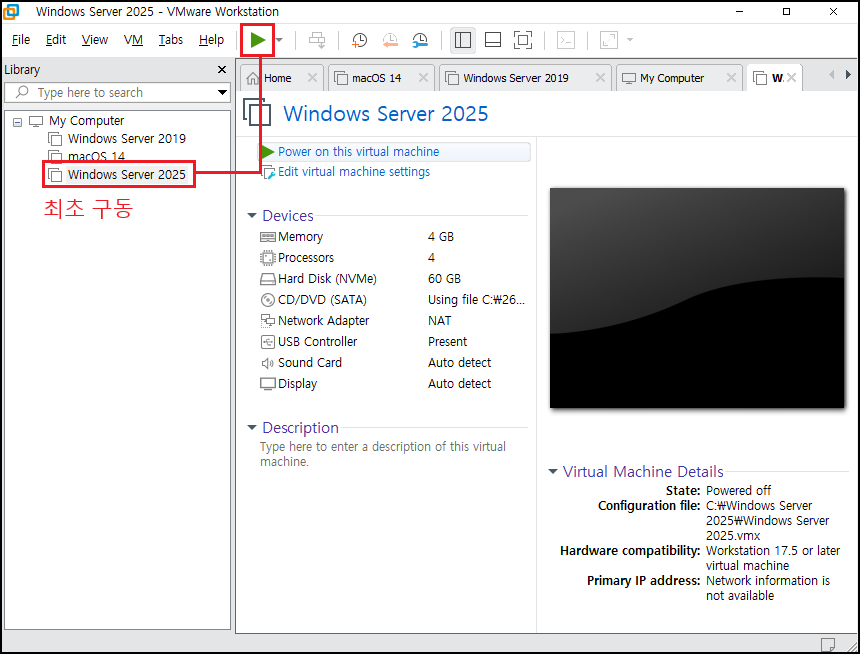
Task: Open the Snapshot Manager wrench-clock icon
Action: pos(420,40)
